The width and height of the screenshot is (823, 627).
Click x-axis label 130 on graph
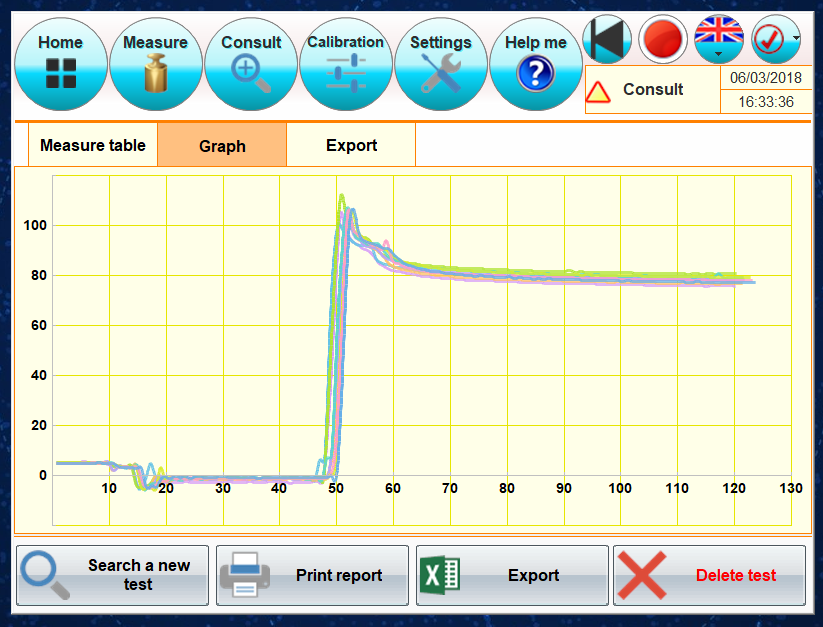point(790,488)
